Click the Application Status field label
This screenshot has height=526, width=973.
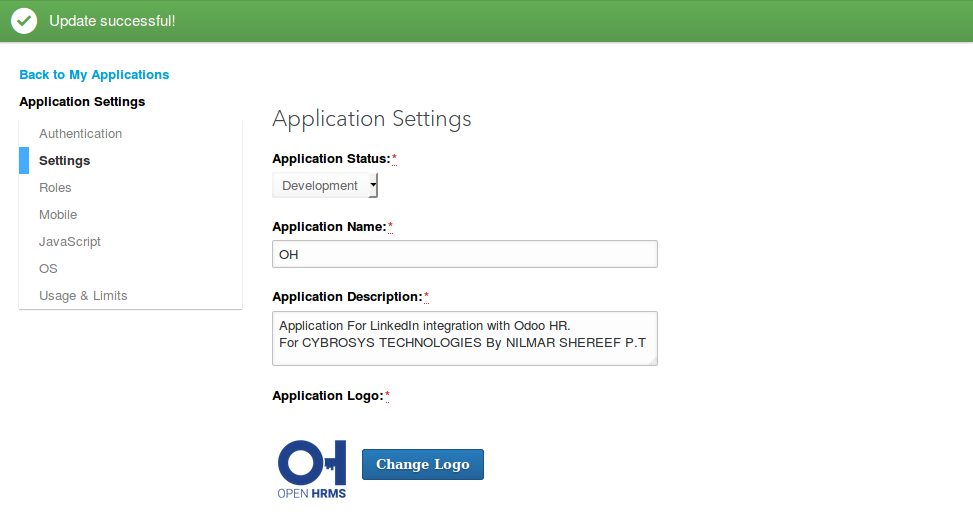[330, 159]
